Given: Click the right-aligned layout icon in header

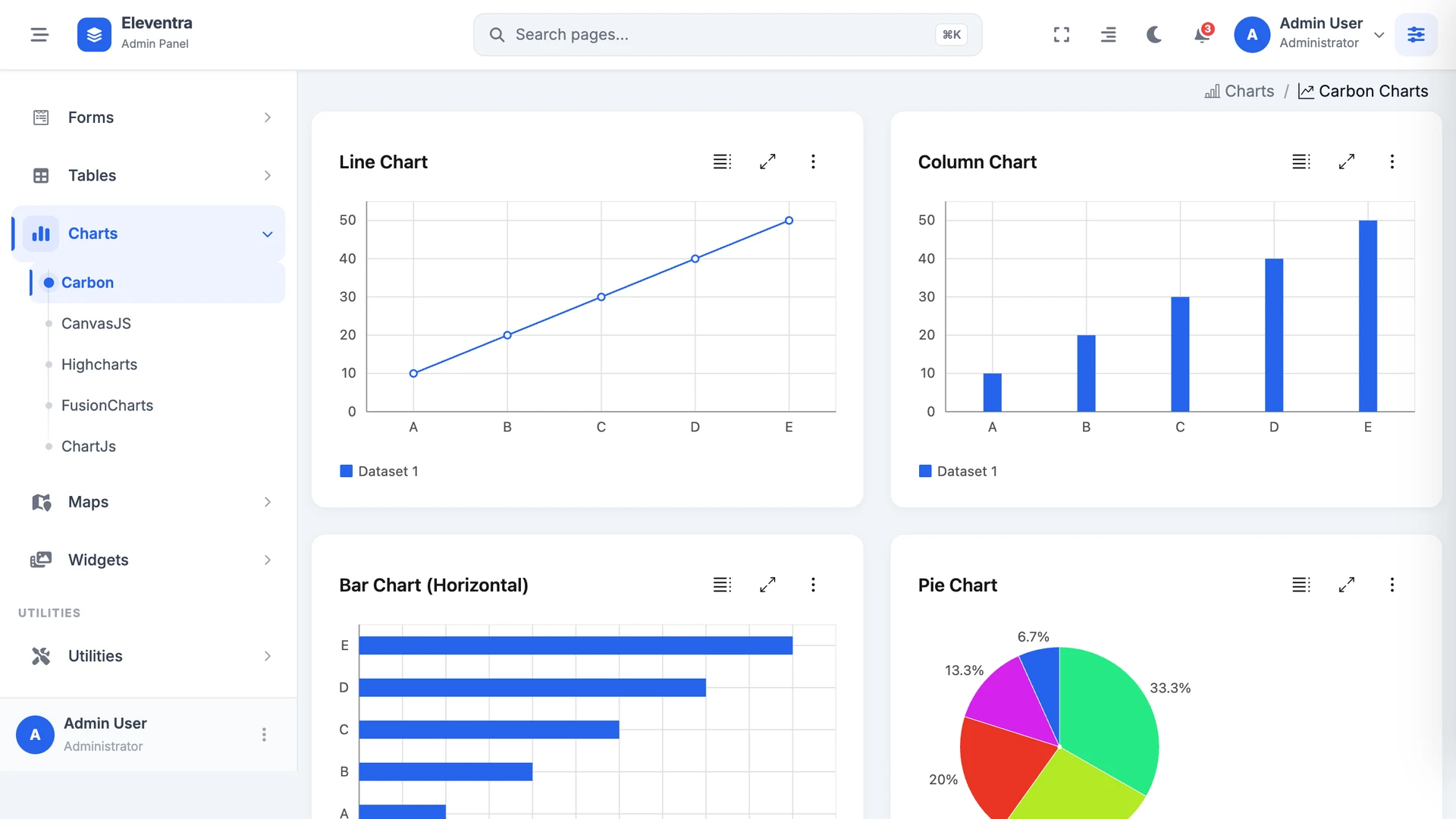Looking at the screenshot, I should 1108,35.
